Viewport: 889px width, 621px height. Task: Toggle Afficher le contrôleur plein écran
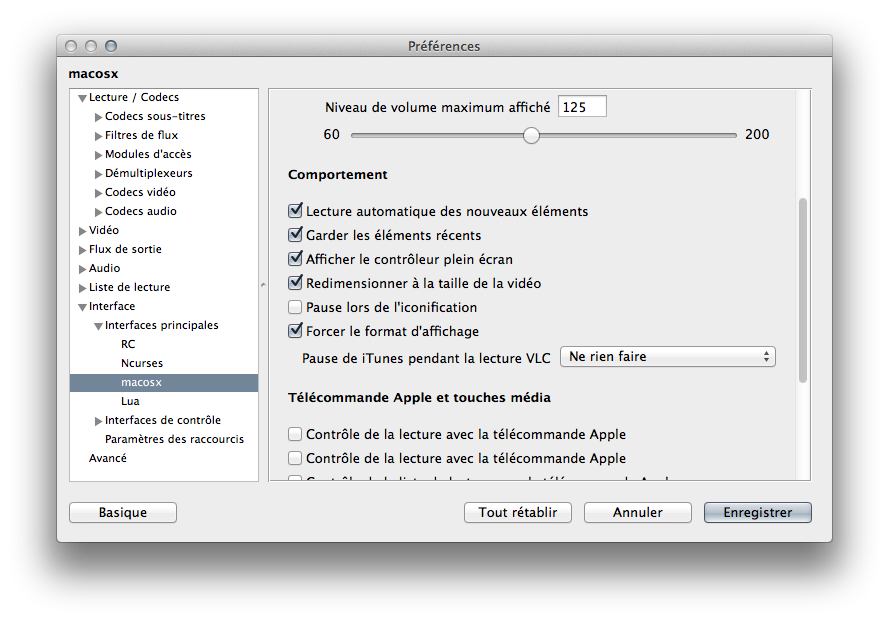click(x=295, y=259)
